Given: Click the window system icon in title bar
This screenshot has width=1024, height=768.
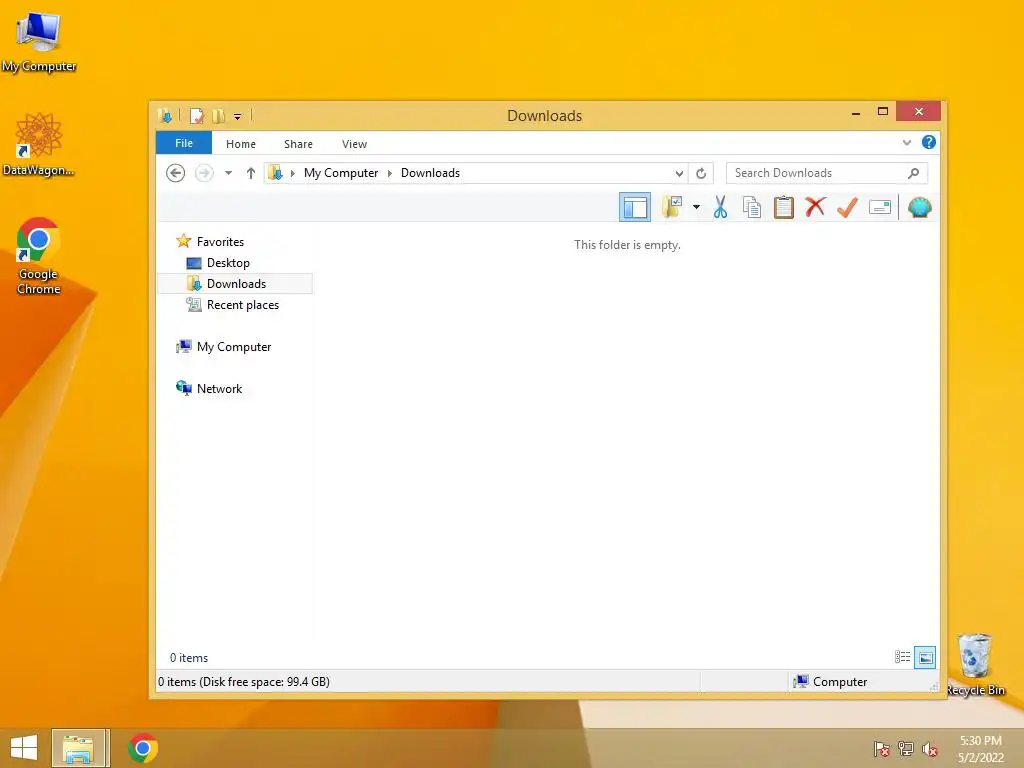Looking at the screenshot, I should [165, 116].
